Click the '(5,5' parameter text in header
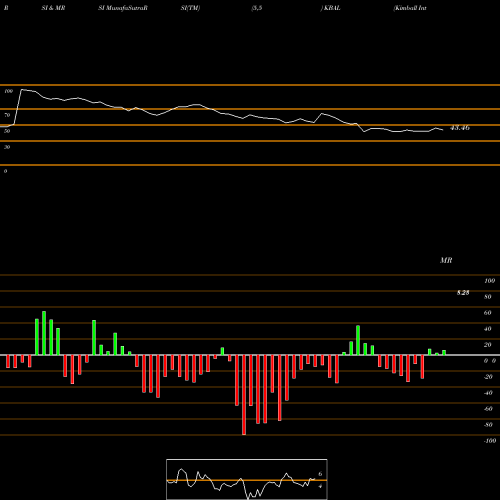Image resolution: width=500 pixels, height=500 pixels. (x=257, y=8)
